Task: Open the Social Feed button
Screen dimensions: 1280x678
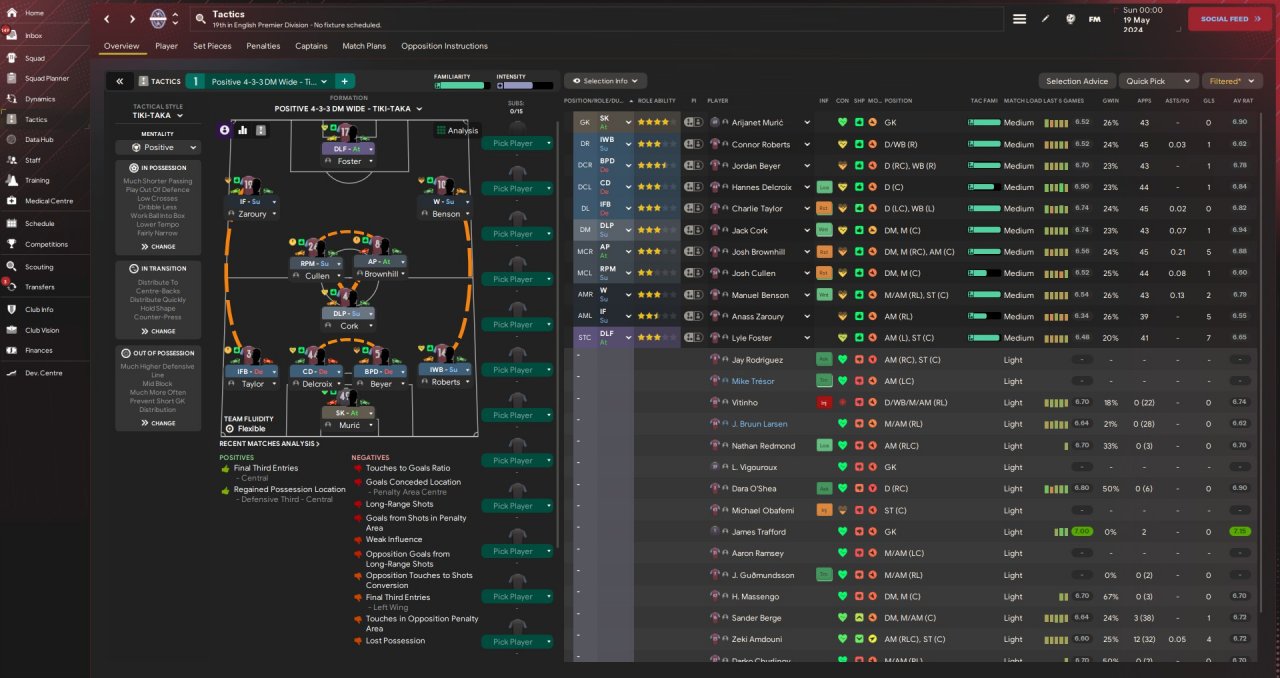Action: (1230, 19)
